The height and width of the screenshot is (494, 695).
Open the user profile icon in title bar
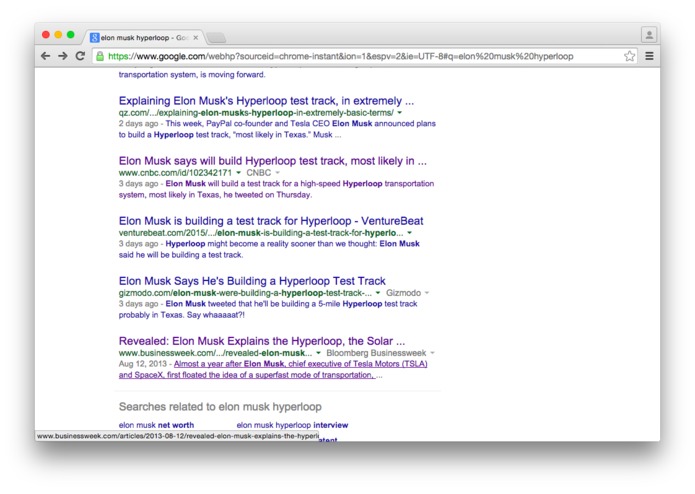pyautogui.click(x=649, y=35)
